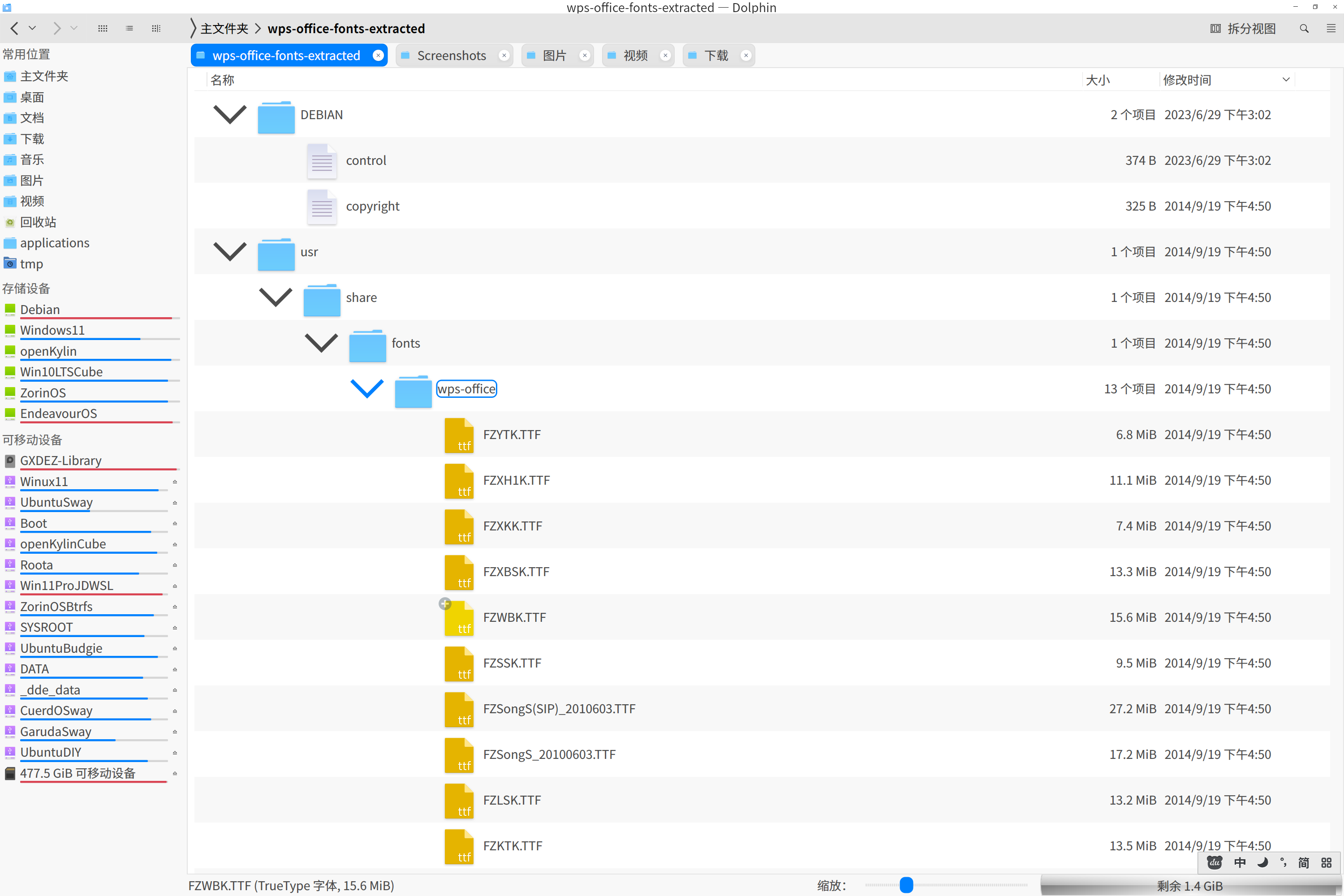Collapse the wps-office folder tree
The height and width of the screenshot is (896, 1344).
(x=366, y=388)
